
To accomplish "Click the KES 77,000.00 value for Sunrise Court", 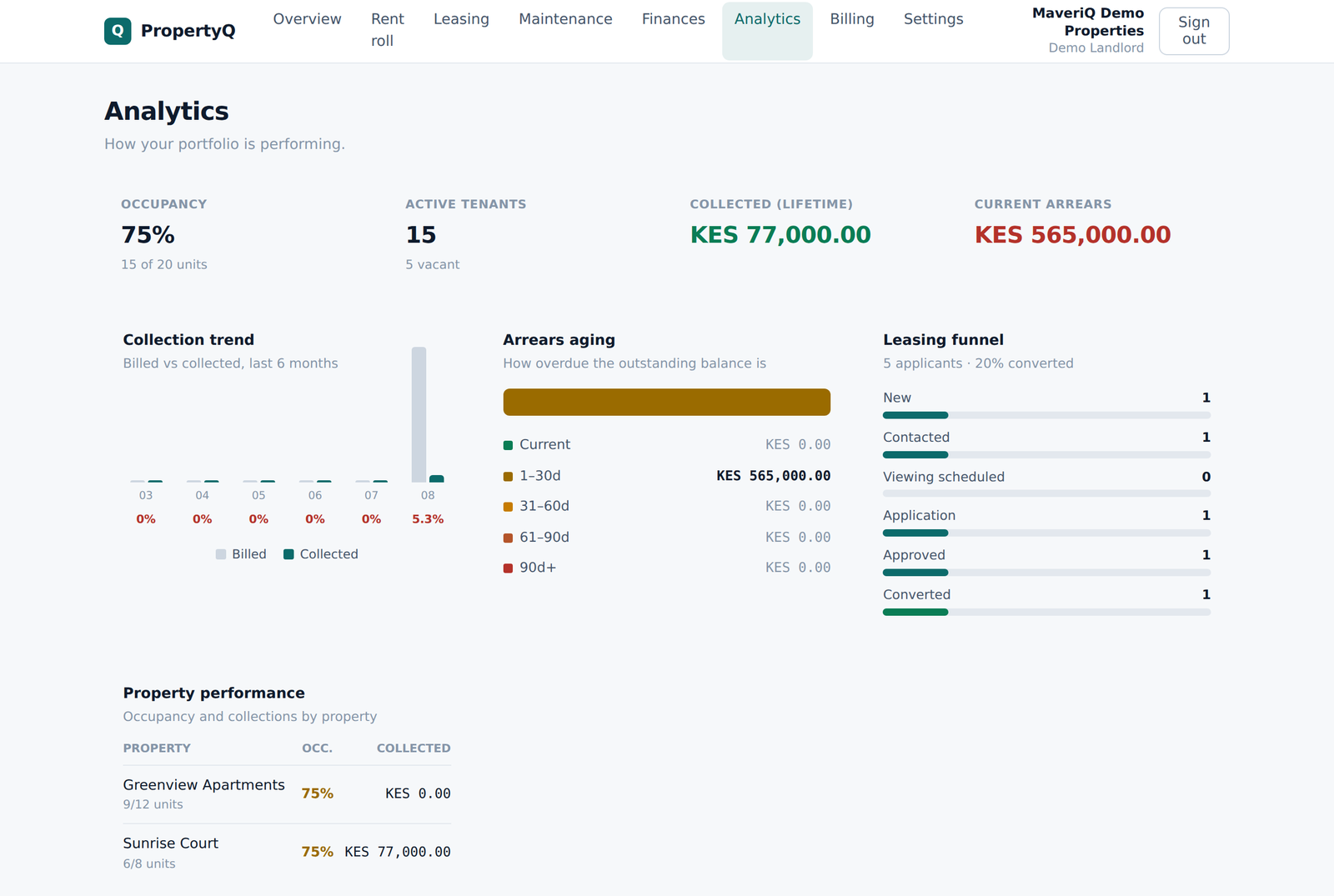I will pyautogui.click(x=398, y=852).
